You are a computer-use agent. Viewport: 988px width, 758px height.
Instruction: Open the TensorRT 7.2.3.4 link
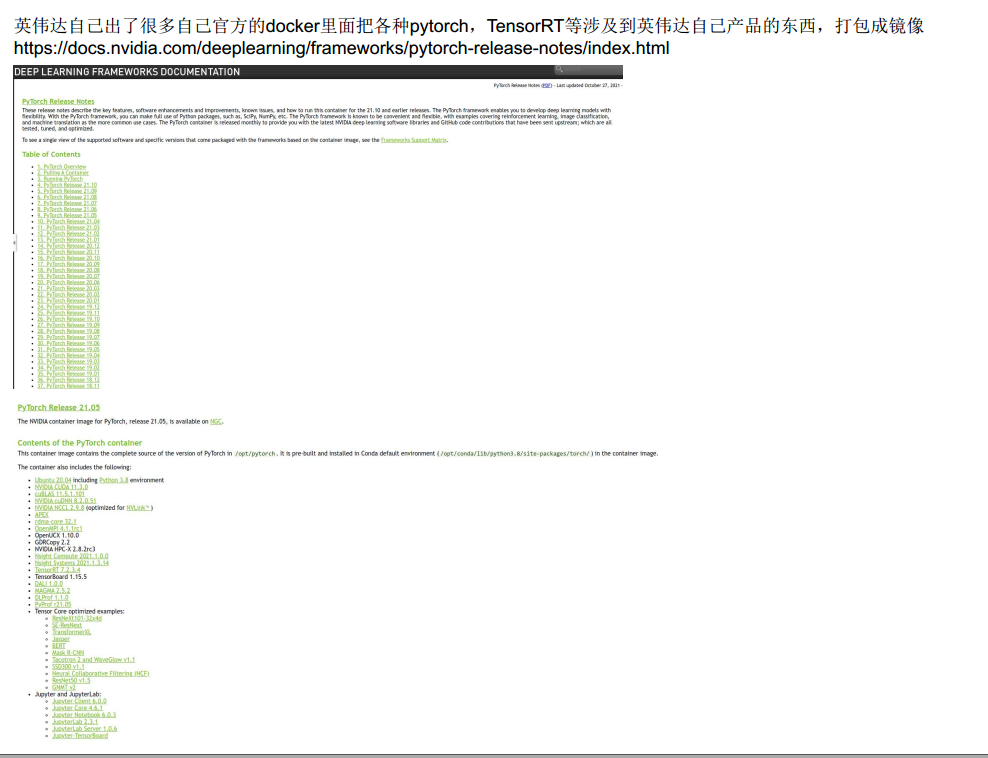pos(57,570)
